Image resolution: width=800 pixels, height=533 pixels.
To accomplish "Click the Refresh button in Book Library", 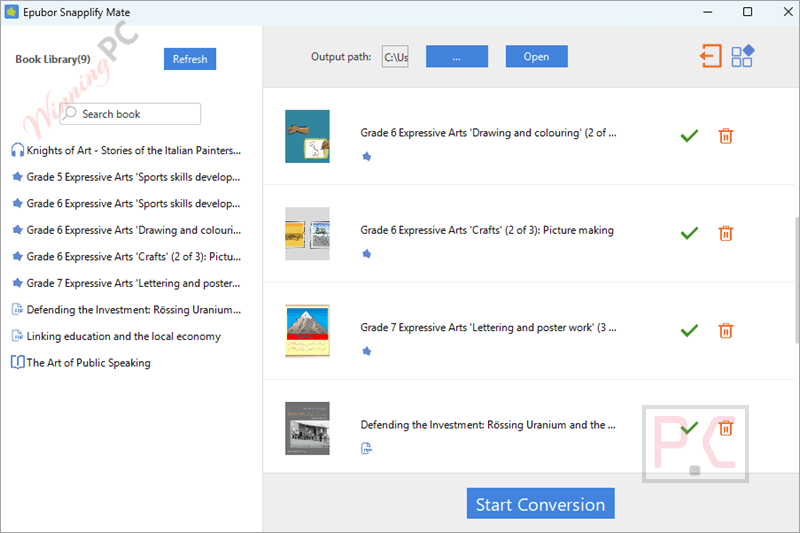I will click(190, 59).
